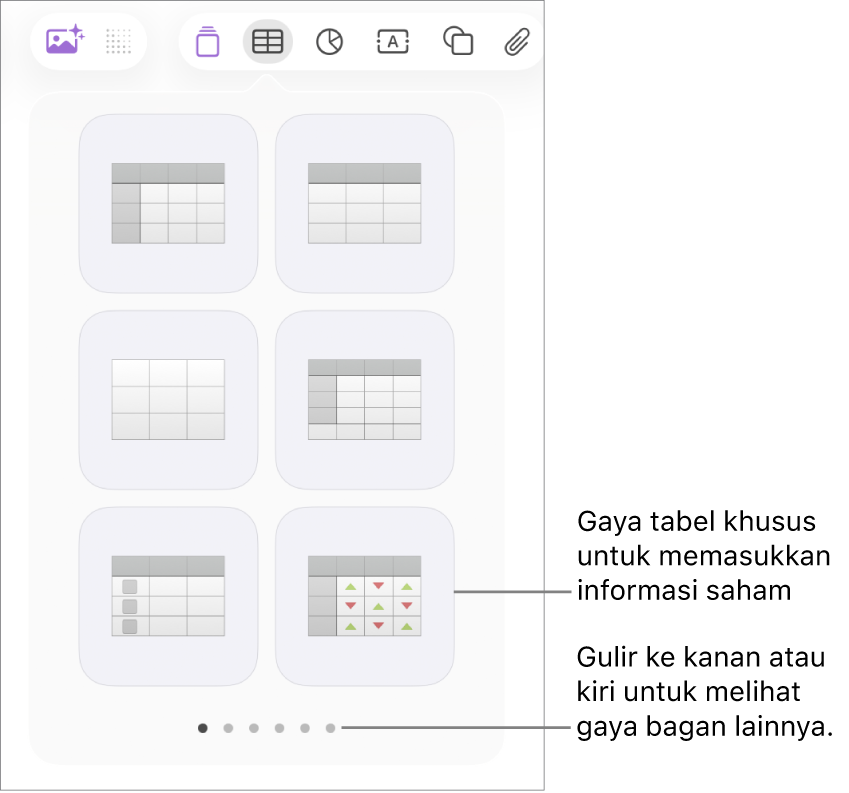Switch to third page dot of styles
The height and width of the screenshot is (793, 849).
(253, 728)
